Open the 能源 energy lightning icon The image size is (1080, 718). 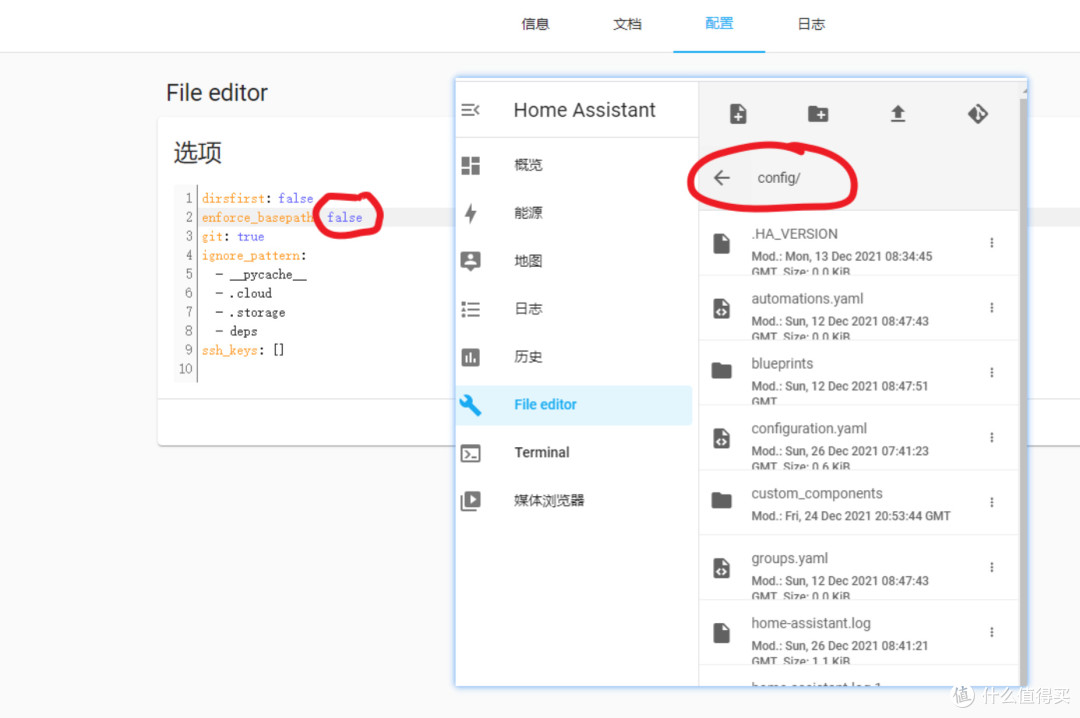pos(470,213)
